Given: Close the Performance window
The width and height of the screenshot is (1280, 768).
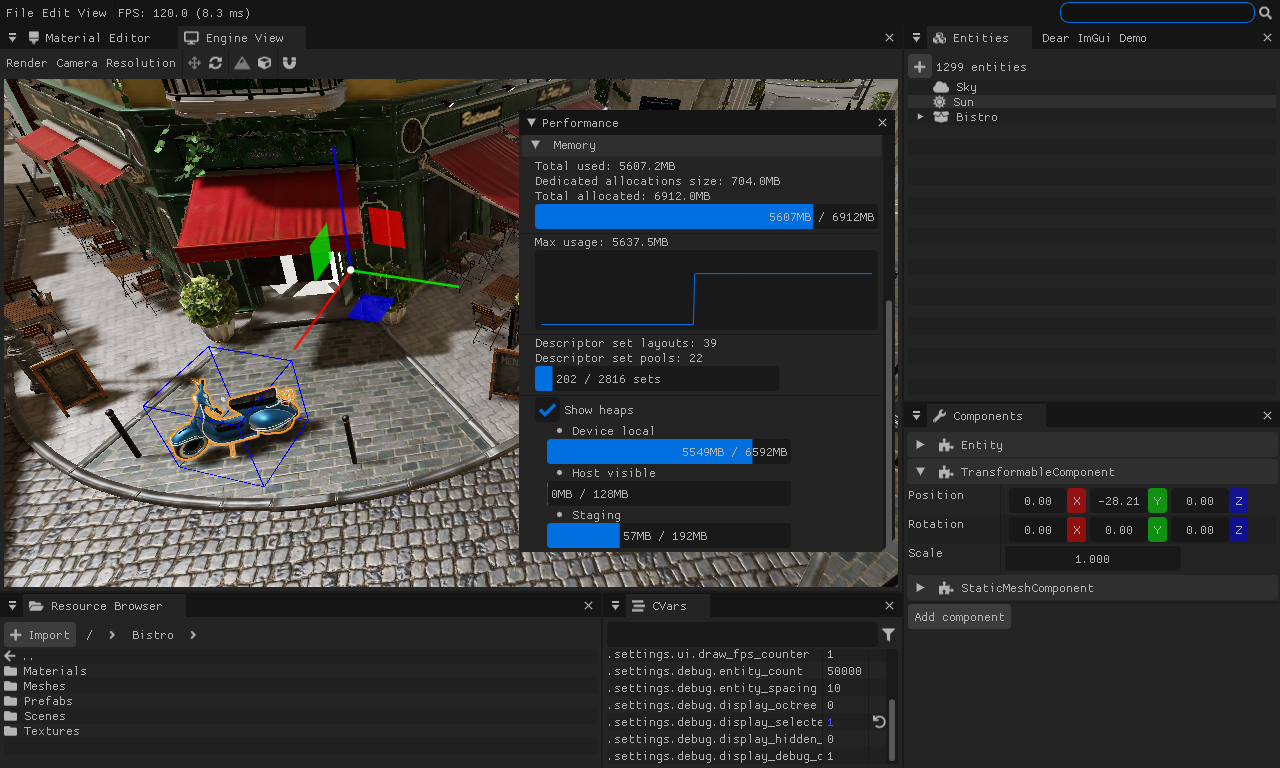Looking at the screenshot, I should click(882, 123).
